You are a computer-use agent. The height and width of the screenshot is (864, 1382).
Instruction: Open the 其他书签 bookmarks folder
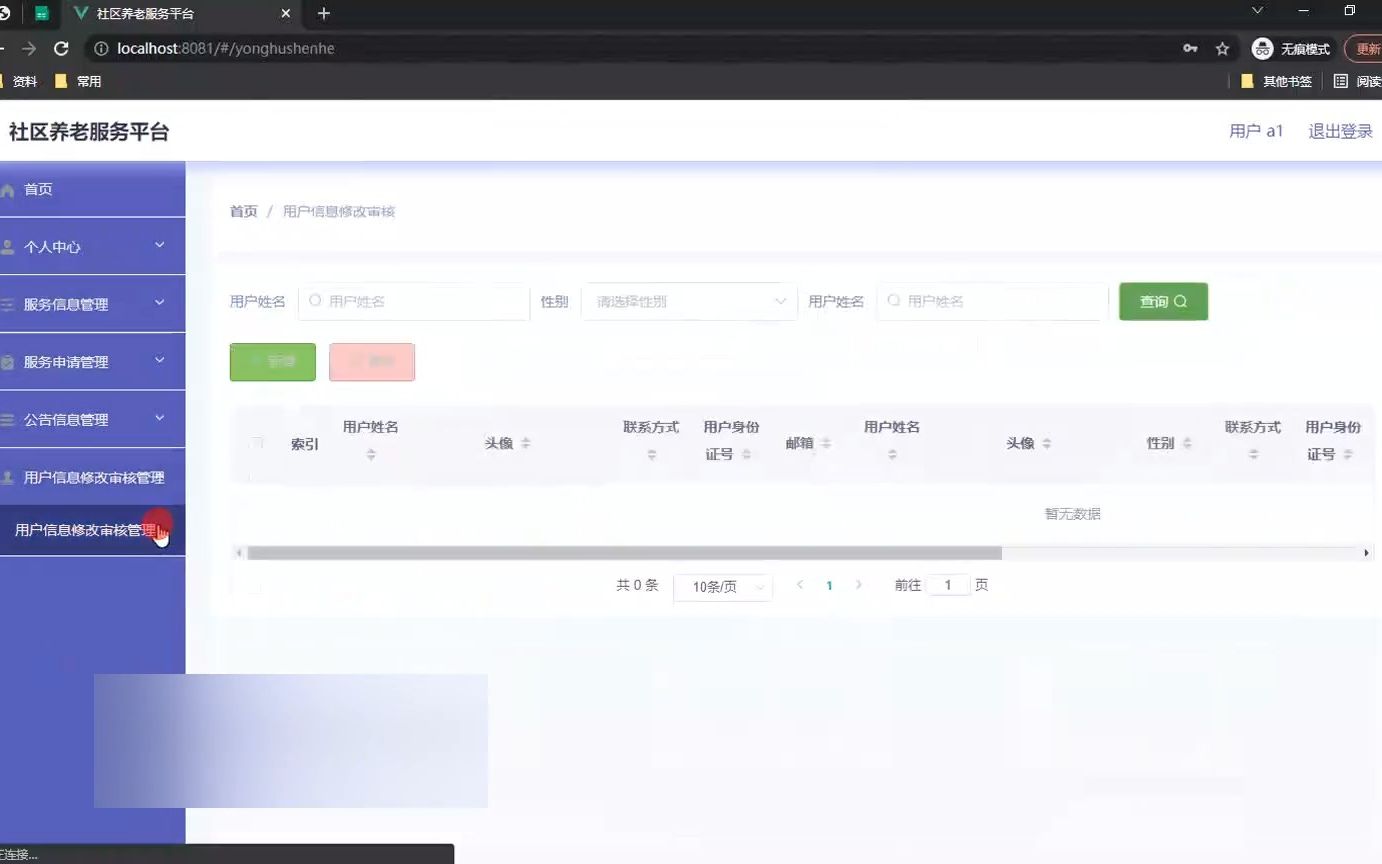1276,81
